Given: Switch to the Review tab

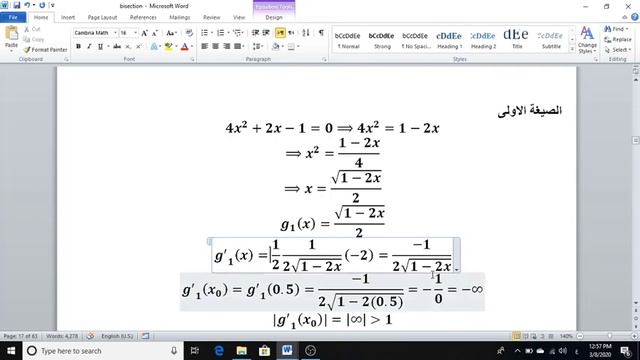Looking at the screenshot, I should point(211,17).
